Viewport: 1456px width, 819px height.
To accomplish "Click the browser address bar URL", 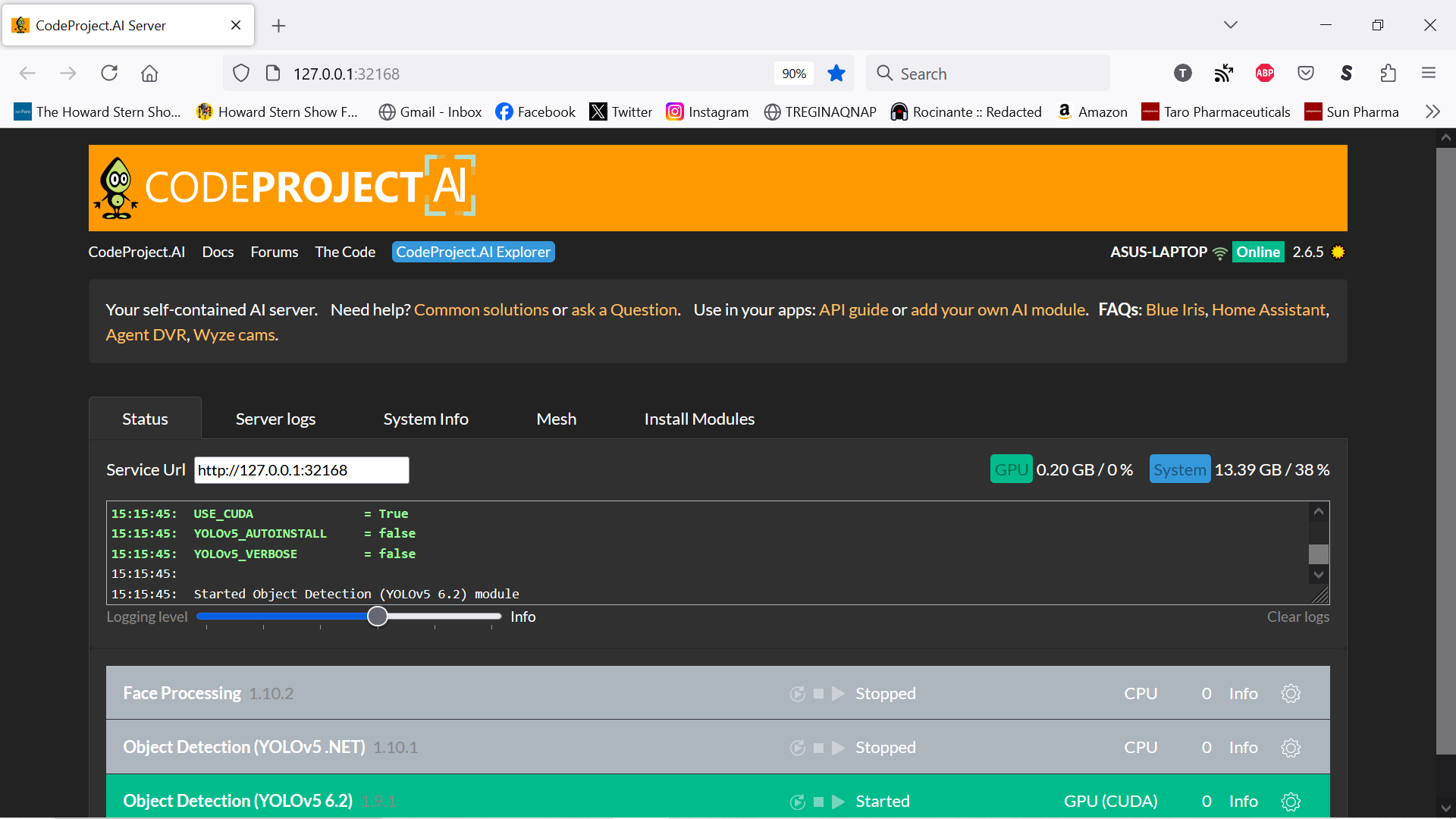I will [346, 74].
